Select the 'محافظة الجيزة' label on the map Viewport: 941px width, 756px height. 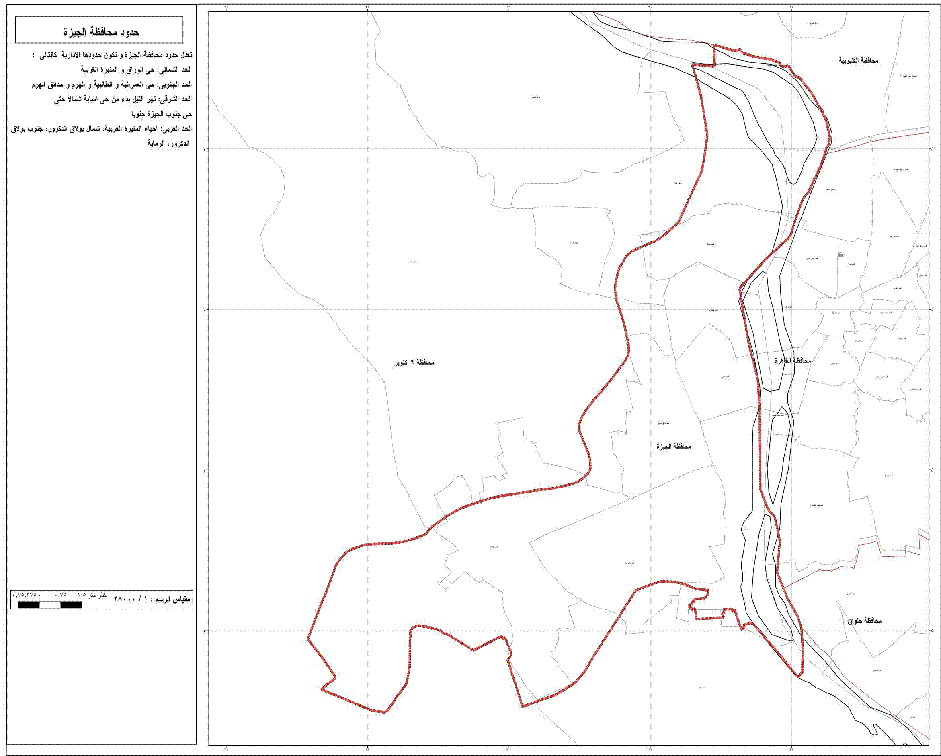pyautogui.click(x=670, y=445)
